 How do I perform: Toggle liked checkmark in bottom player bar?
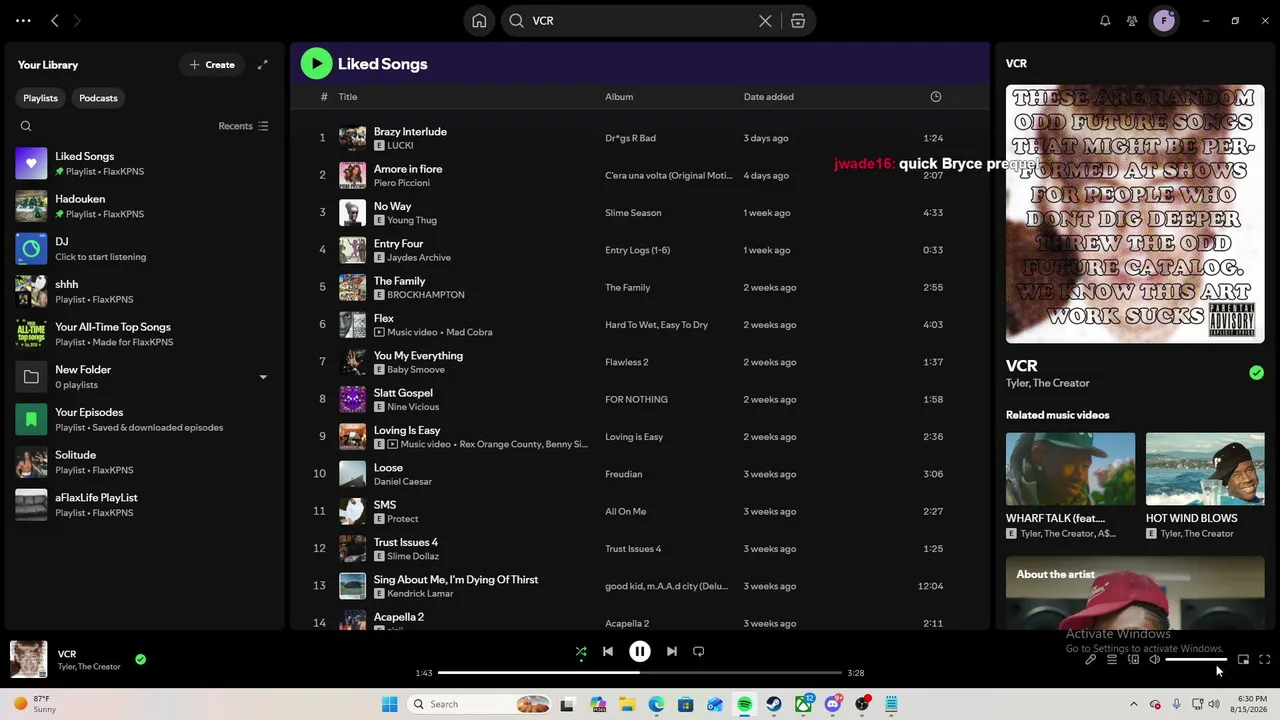pos(141,659)
